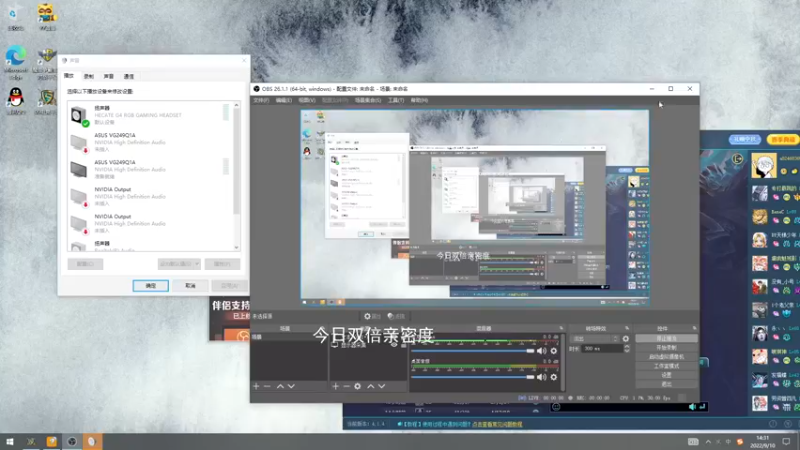Move the source up in the Sources panel
Image resolution: width=800 pixels, height=450 pixels.
370,386
